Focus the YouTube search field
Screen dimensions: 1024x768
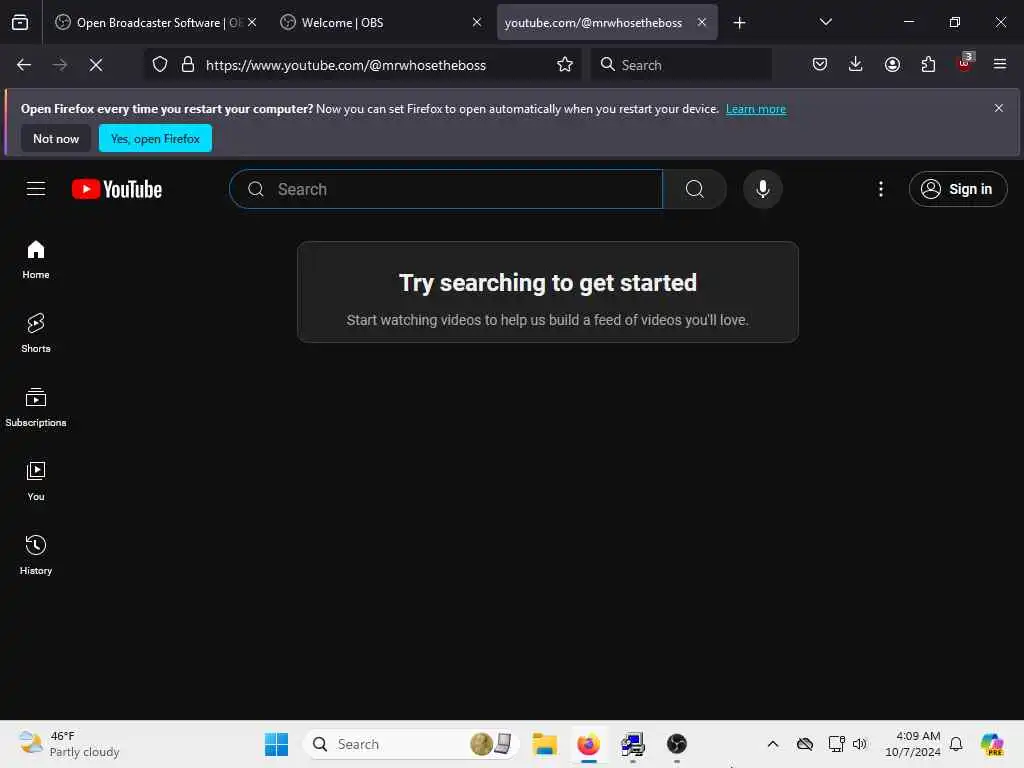click(446, 189)
